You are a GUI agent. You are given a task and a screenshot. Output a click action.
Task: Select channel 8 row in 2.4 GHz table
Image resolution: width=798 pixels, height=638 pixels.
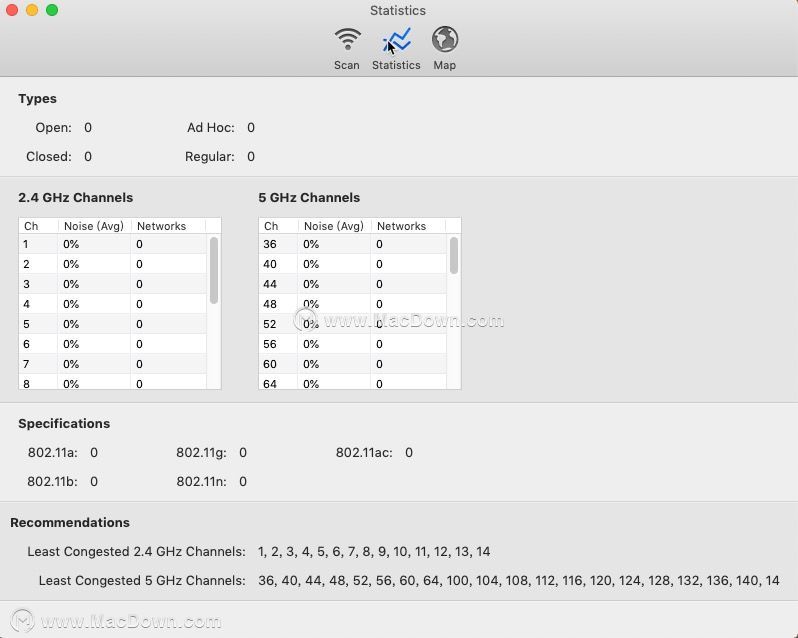(112, 382)
